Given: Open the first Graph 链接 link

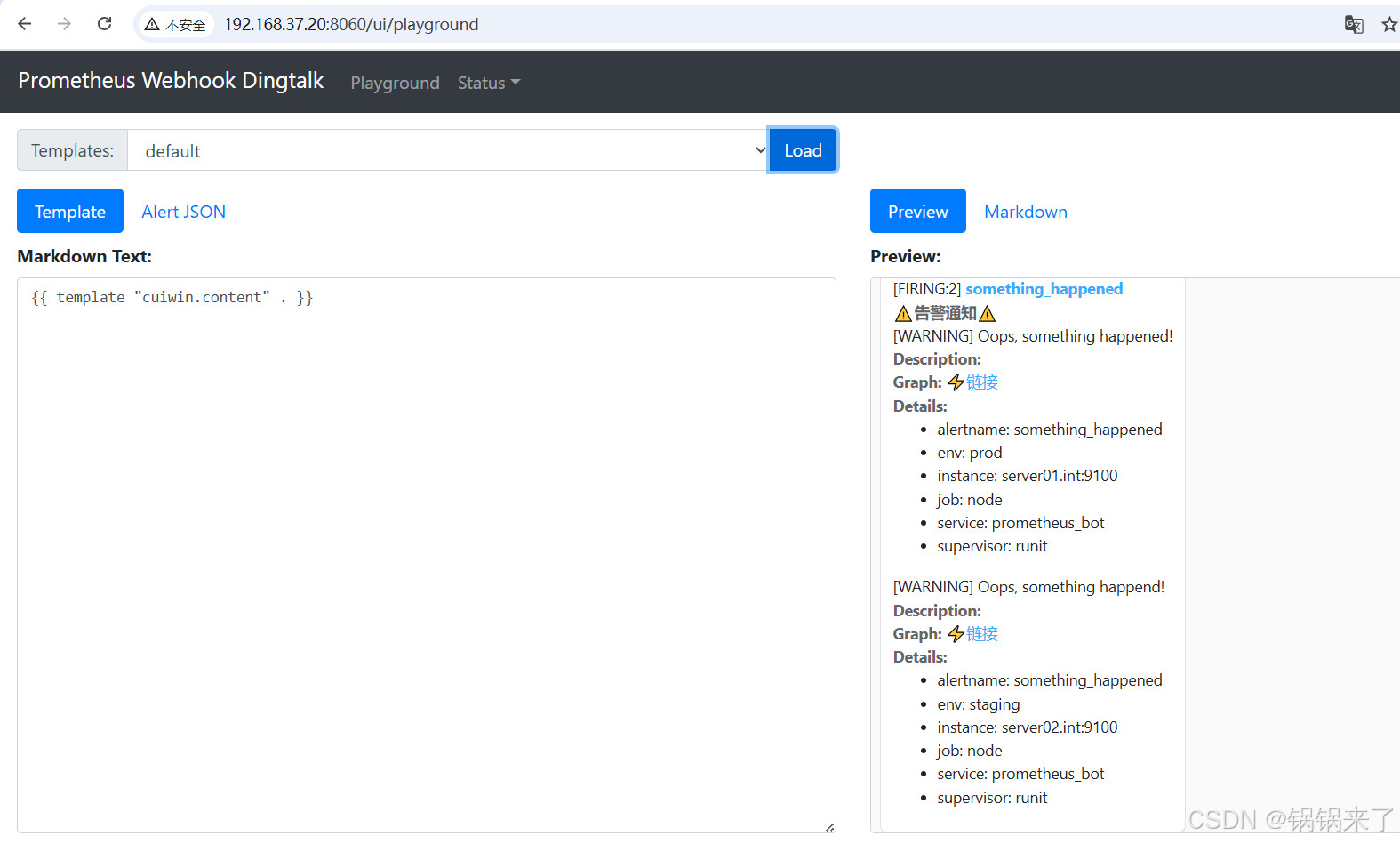Looking at the screenshot, I should (x=982, y=382).
